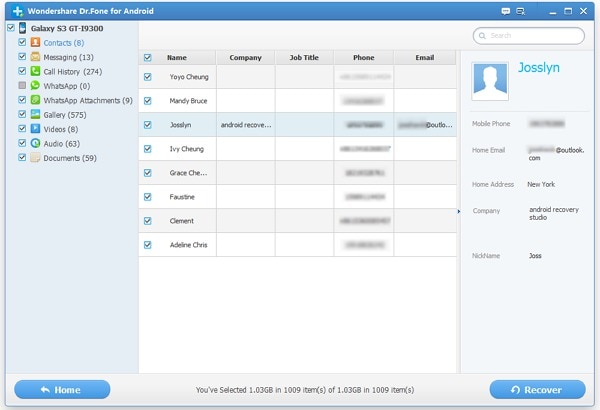Viewport: 600px width, 410px height.
Task: Click the WhatsApp green bubble icon
Action: tap(35, 85)
